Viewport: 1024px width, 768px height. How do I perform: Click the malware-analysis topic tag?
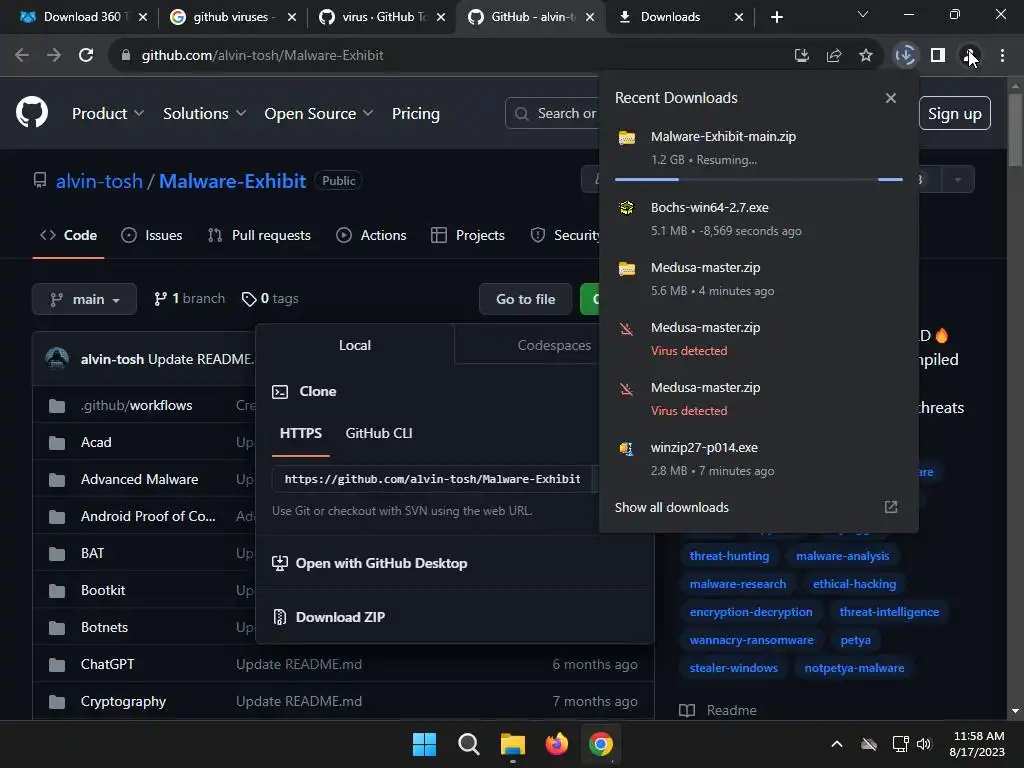842,556
